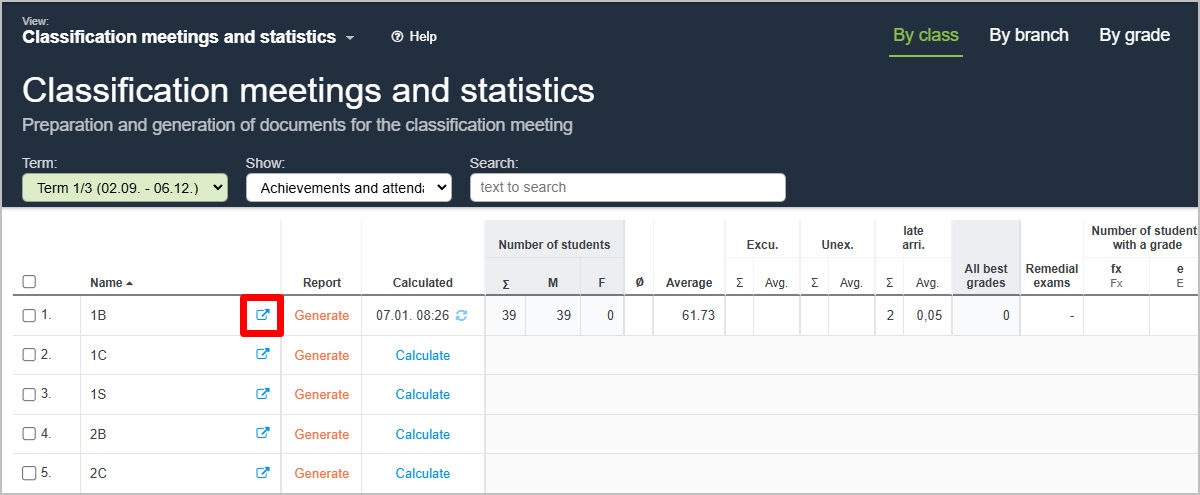Open class 1S external link icon

pos(263,394)
